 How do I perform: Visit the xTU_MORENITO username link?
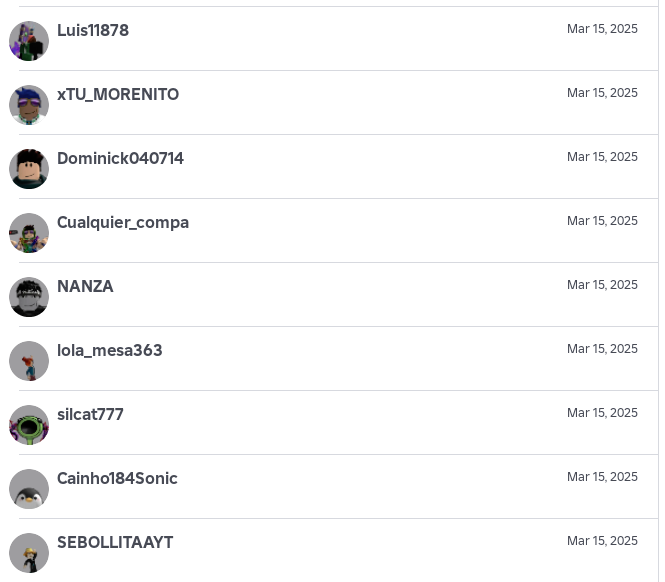[118, 95]
